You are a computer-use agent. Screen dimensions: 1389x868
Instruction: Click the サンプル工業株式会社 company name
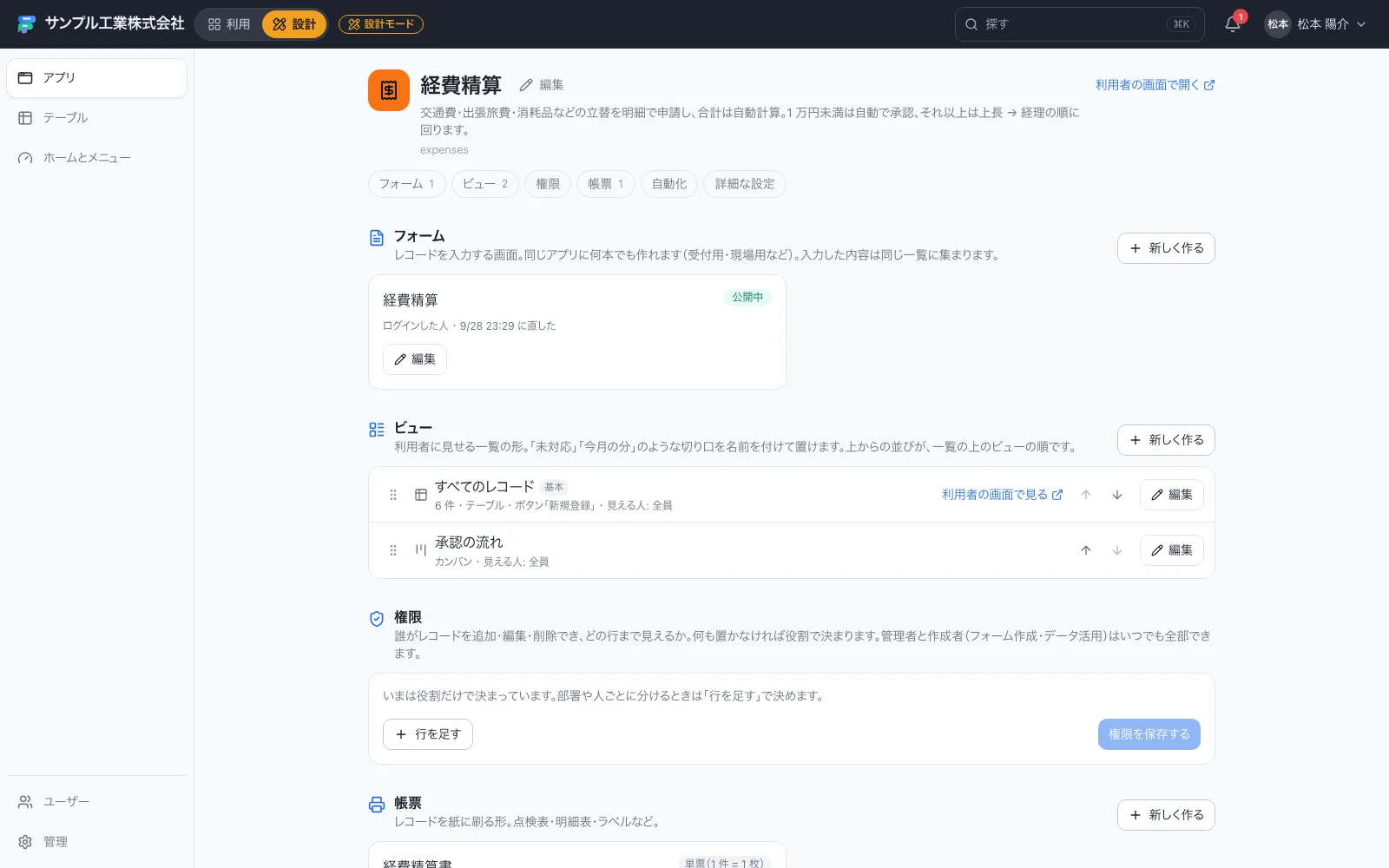tap(115, 23)
